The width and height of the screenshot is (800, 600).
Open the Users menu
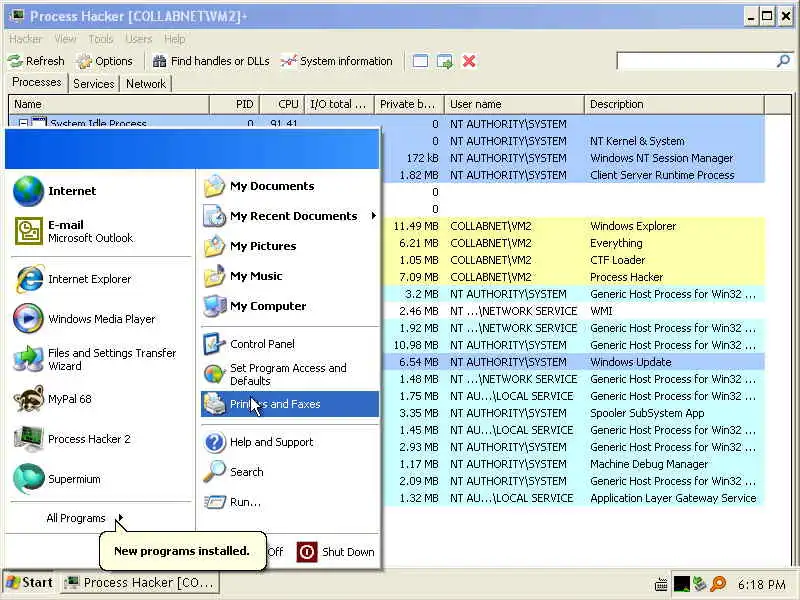click(x=139, y=39)
